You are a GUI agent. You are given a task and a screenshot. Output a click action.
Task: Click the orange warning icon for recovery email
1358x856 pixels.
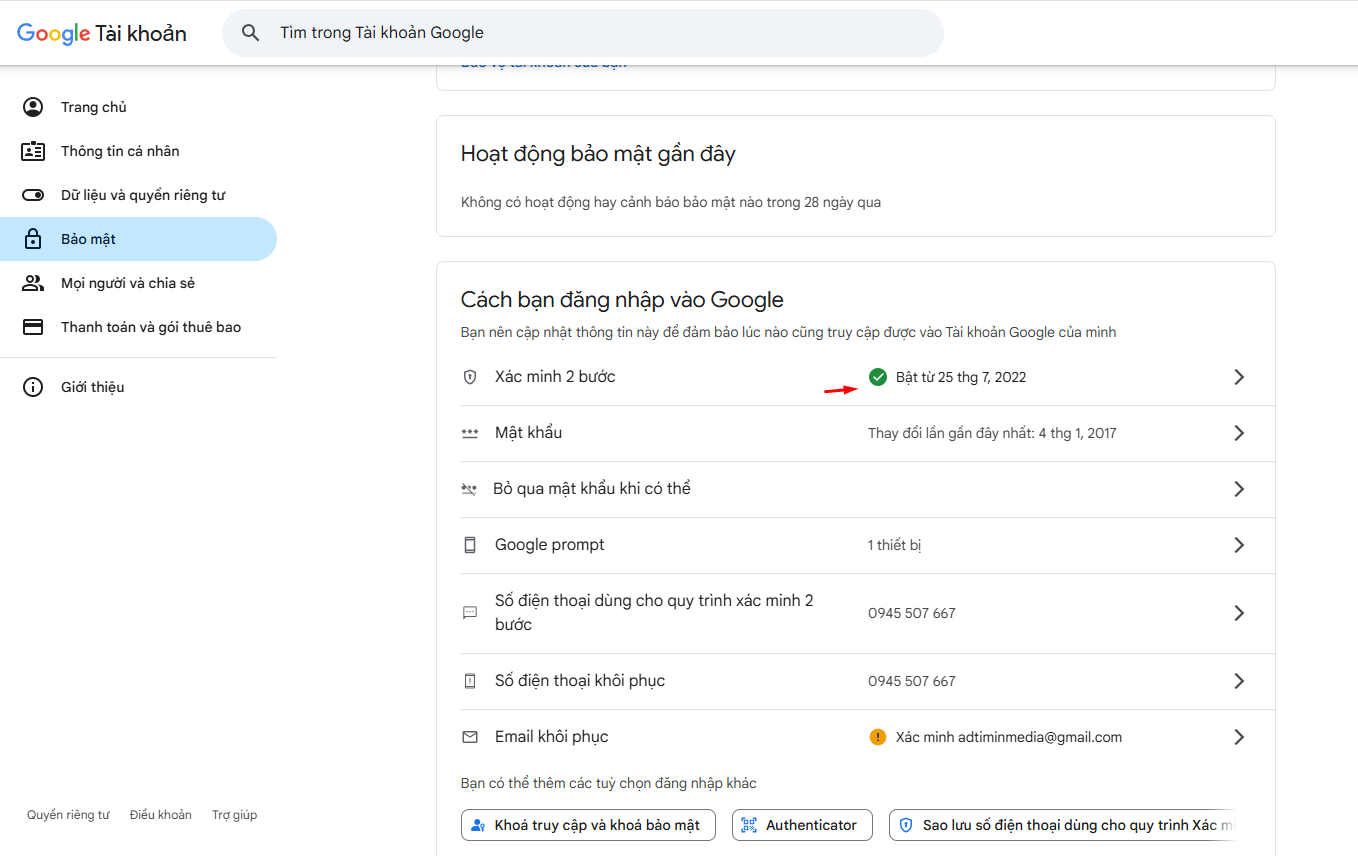pyautogui.click(x=878, y=737)
